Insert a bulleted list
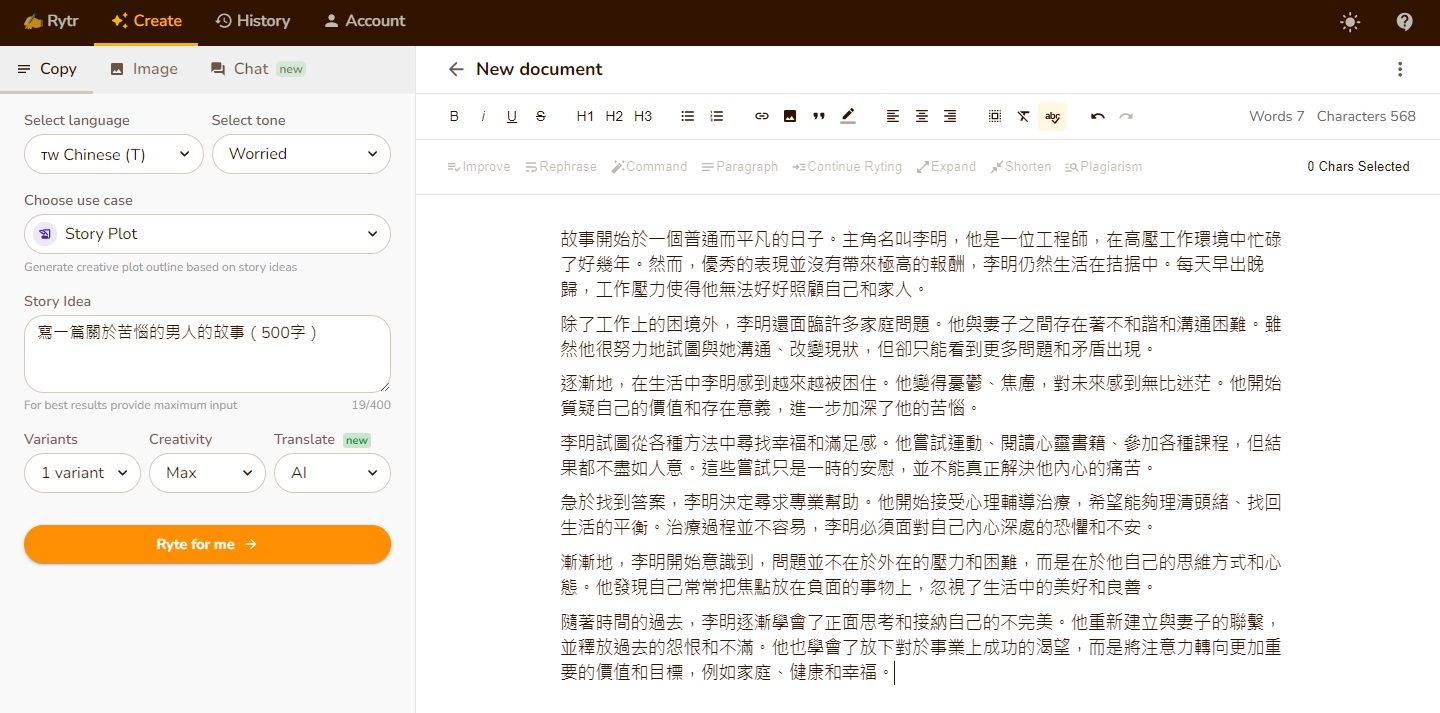Viewport: 1440px width, 713px height. pyautogui.click(x=688, y=116)
